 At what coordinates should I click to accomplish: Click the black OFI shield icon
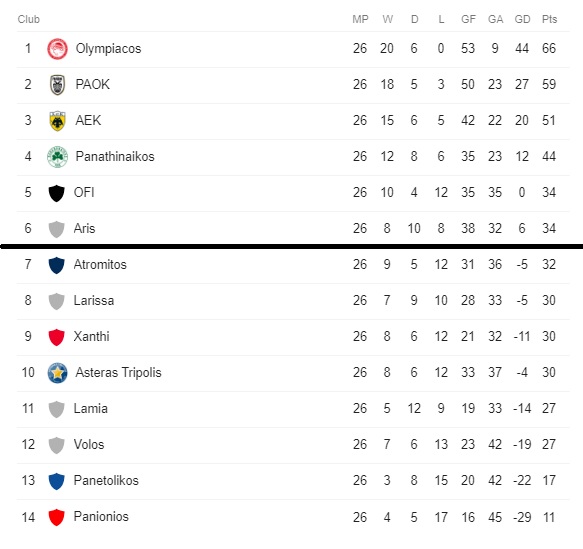(57, 193)
